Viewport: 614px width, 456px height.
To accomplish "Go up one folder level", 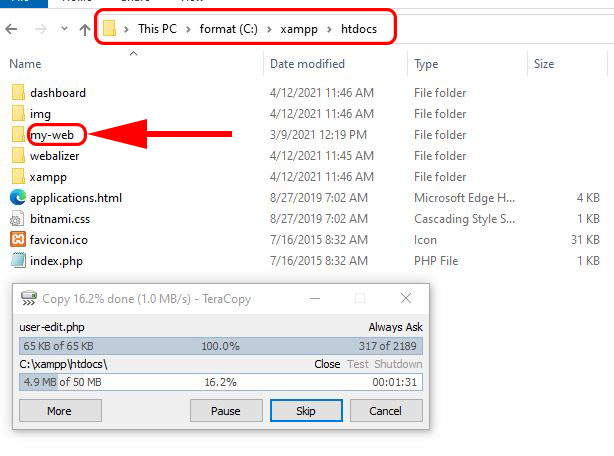I will pyautogui.click(x=85, y=29).
